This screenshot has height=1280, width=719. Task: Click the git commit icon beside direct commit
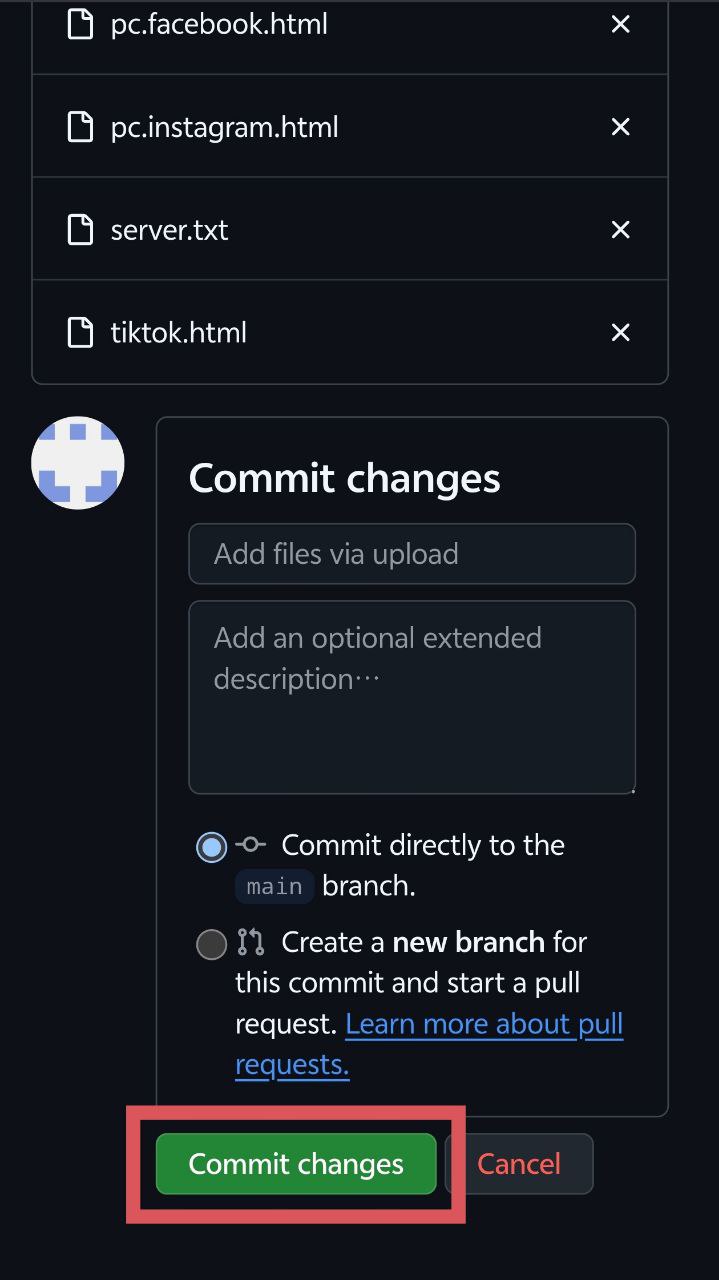coord(250,845)
